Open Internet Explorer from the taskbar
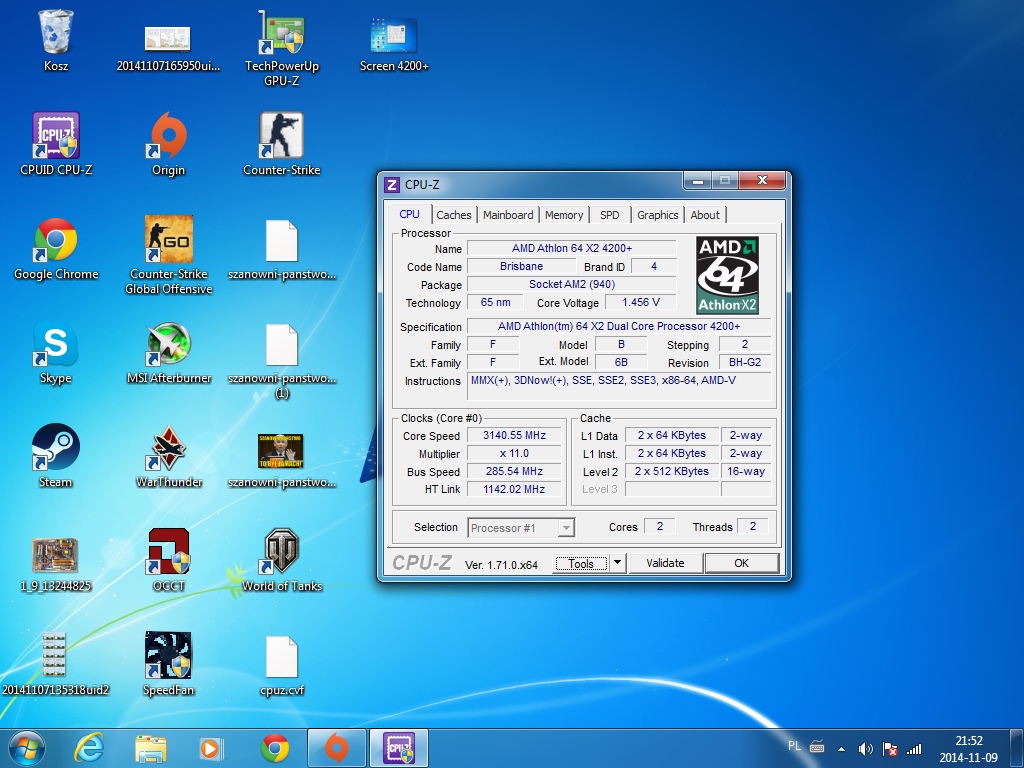1024x768 pixels. (x=89, y=748)
